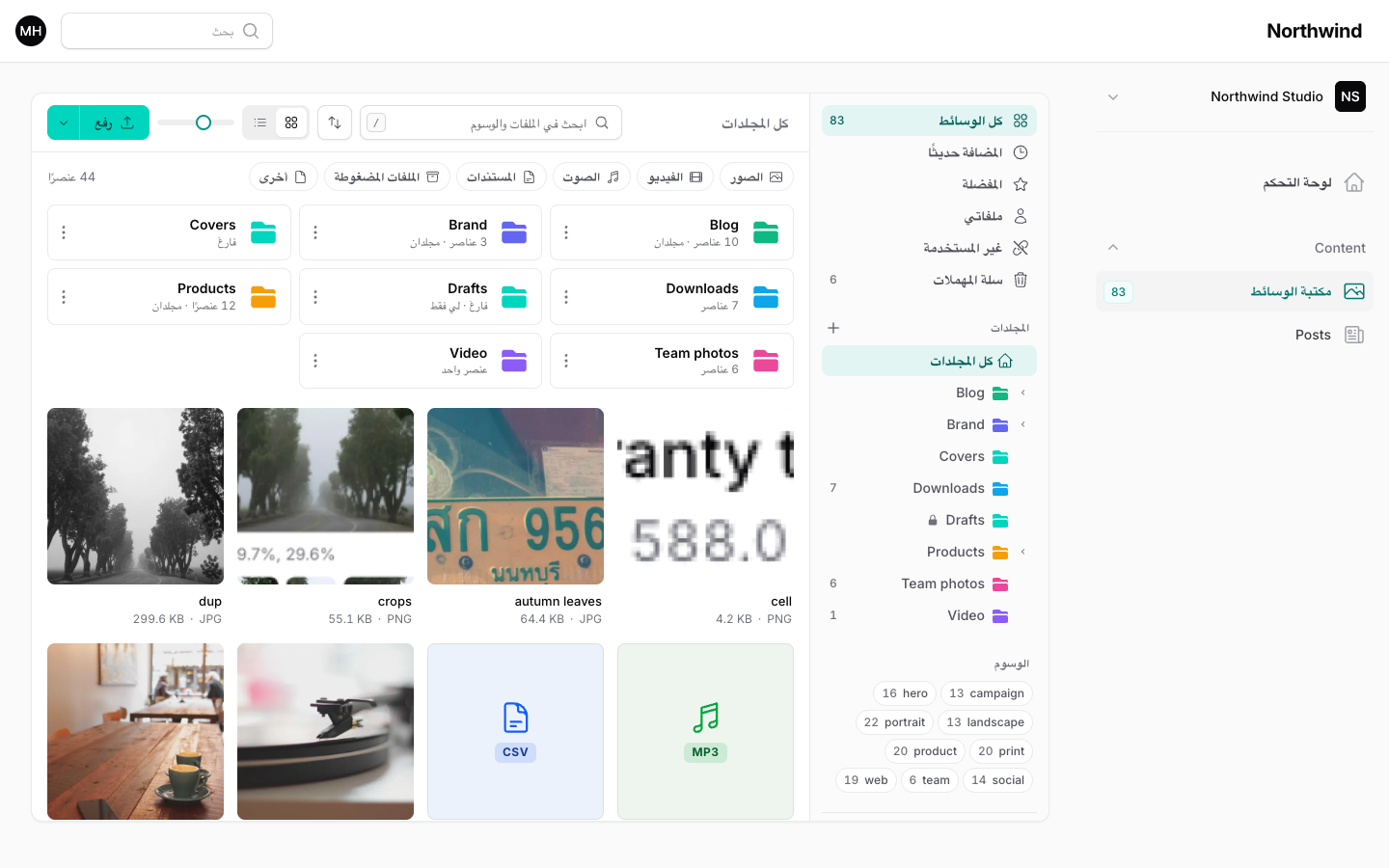The width and height of the screenshot is (1389, 868).
Task: Select كل الوسائط all media
Action: pyautogui.click(x=929, y=121)
